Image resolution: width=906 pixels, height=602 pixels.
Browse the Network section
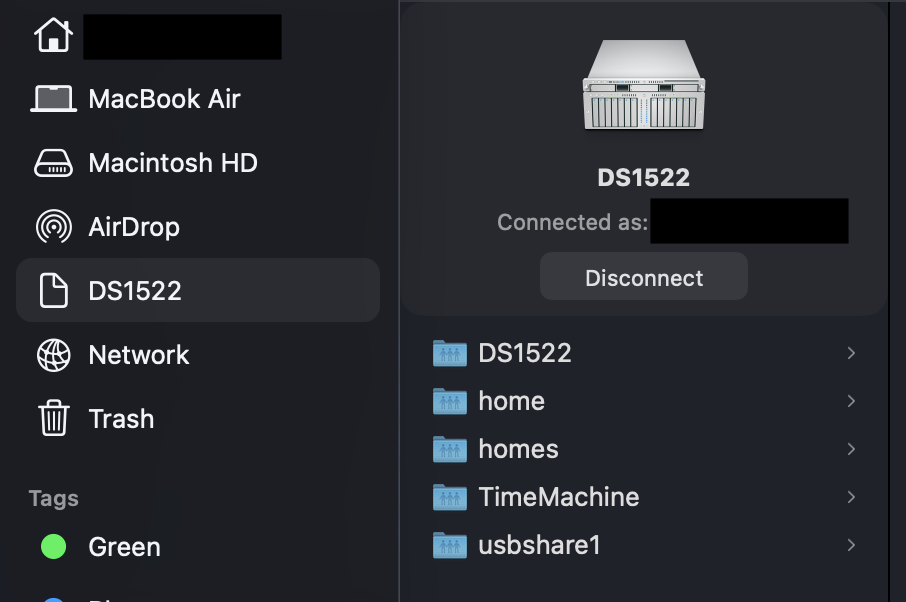point(139,355)
